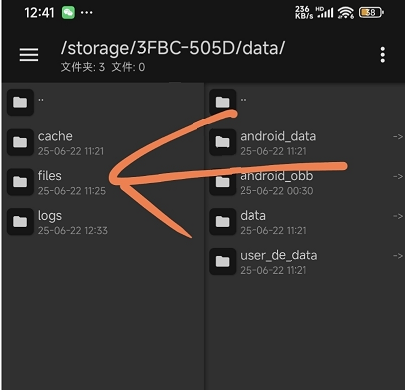
Task: Tap the cache folder icon
Action: 20,142
